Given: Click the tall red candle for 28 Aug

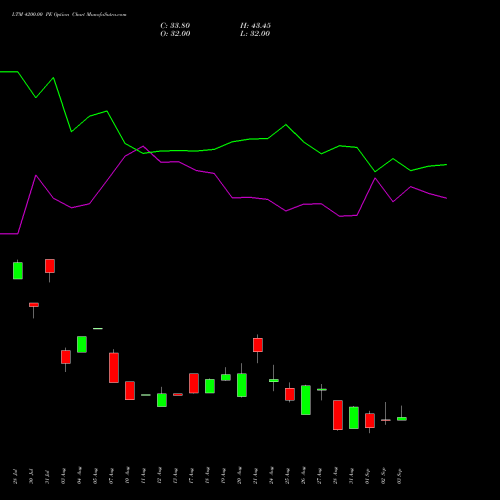Looking at the screenshot, I should pos(338,415).
